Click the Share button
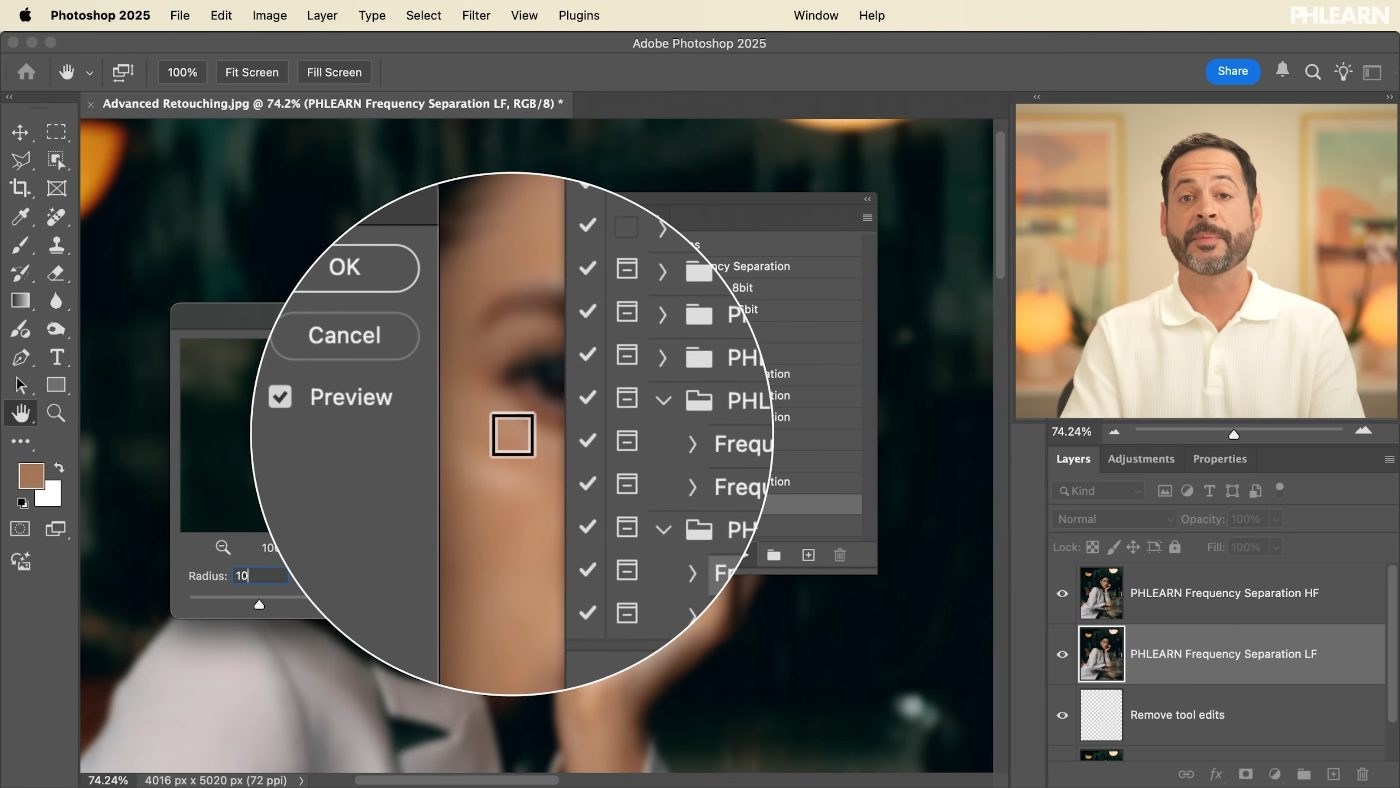Image resolution: width=1400 pixels, height=788 pixels. point(1232,71)
